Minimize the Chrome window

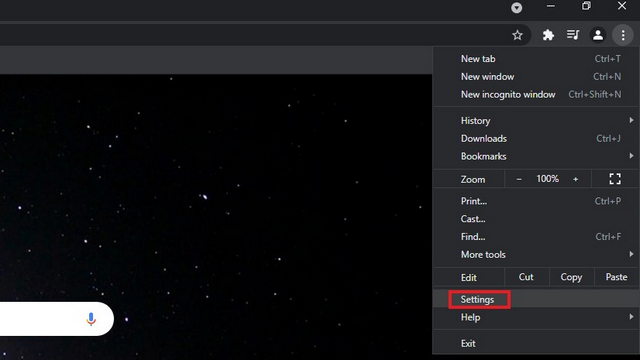click(551, 6)
